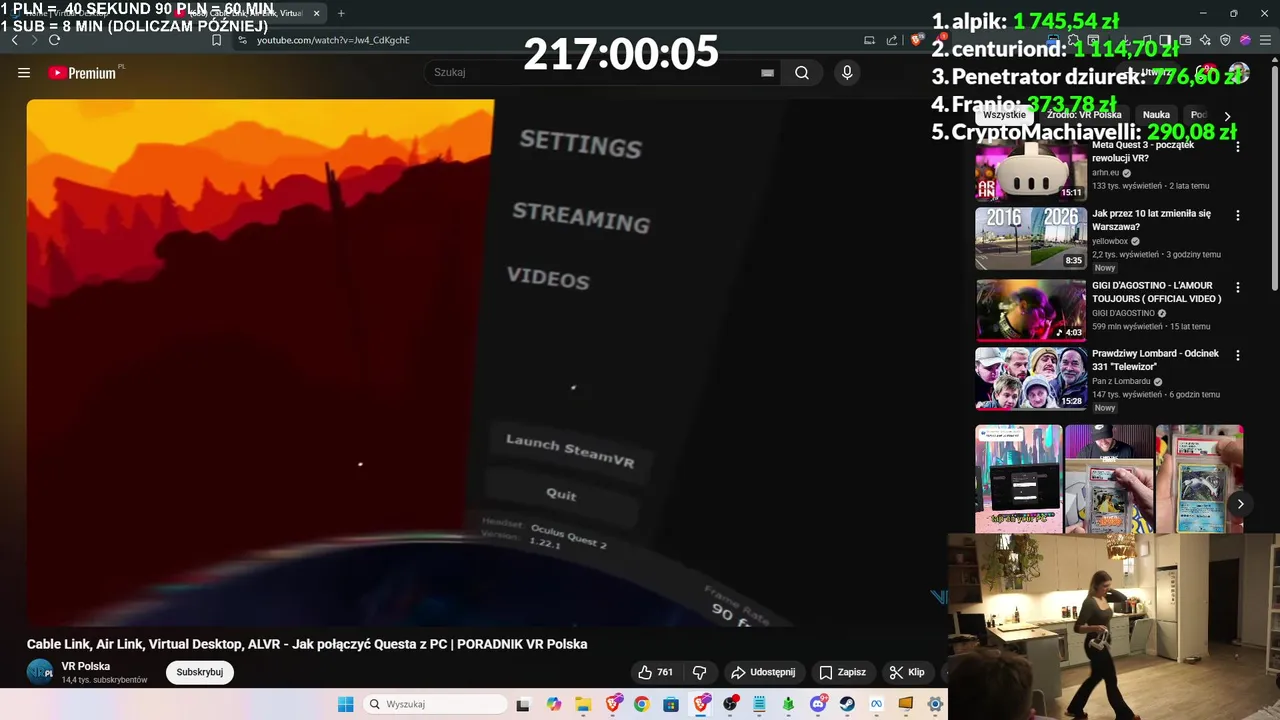Open Settings gear on the taskbar
Viewport: 1280px width, 720px height.
[936, 704]
